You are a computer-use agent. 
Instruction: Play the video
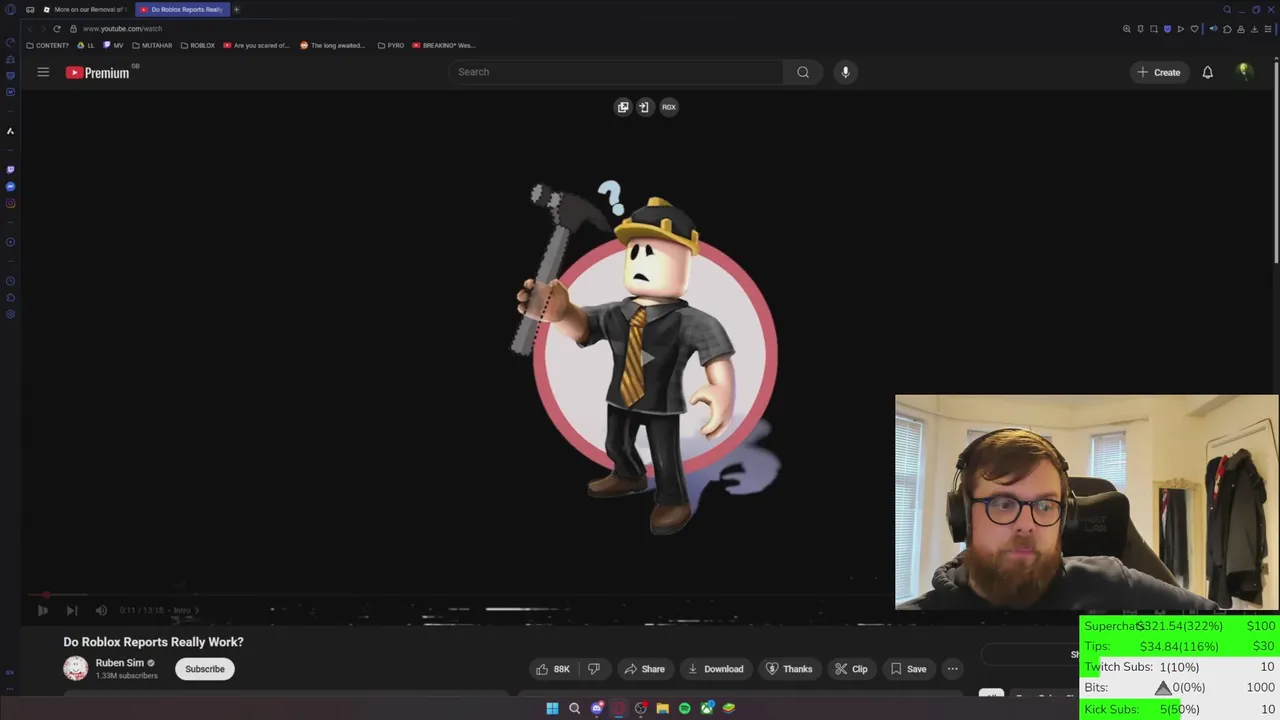pos(42,610)
